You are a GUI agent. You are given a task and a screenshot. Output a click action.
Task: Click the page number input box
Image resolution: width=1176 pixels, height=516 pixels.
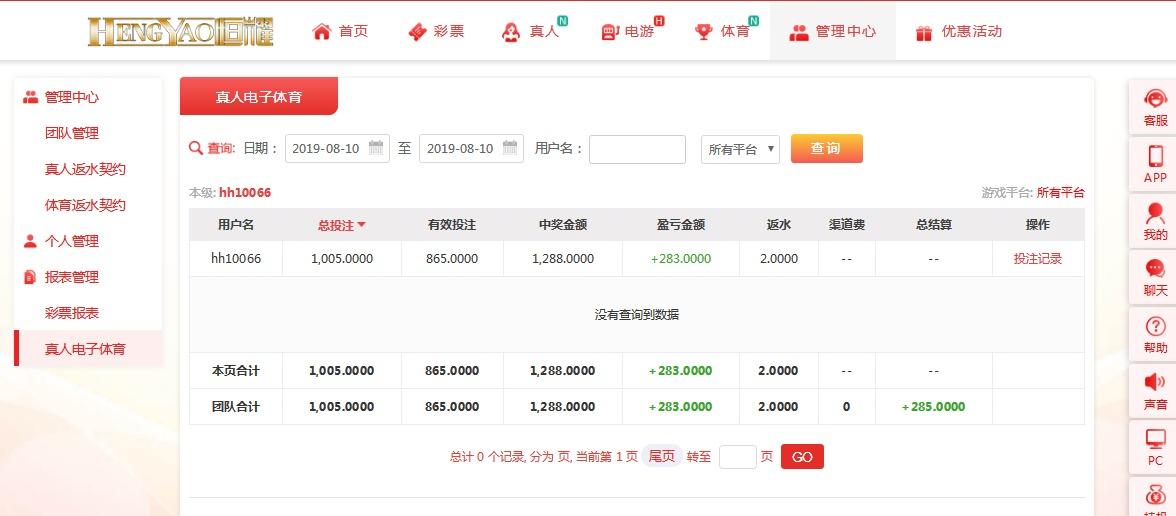coord(737,456)
